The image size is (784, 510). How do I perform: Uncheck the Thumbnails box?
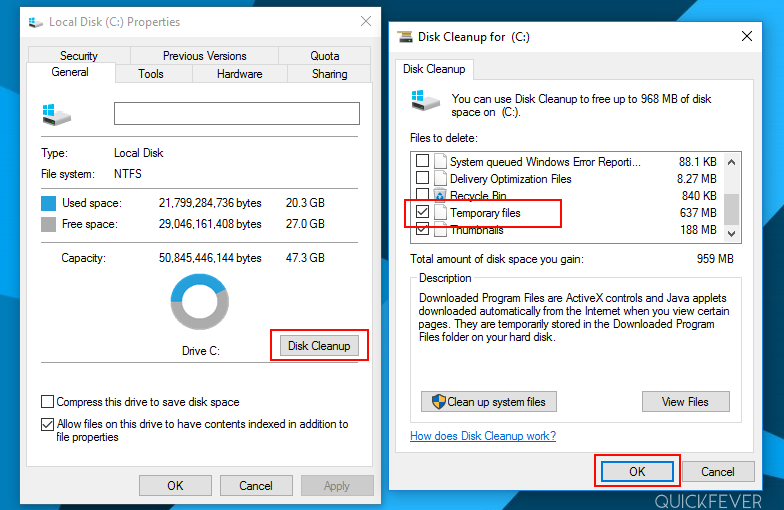pyautogui.click(x=422, y=229)
